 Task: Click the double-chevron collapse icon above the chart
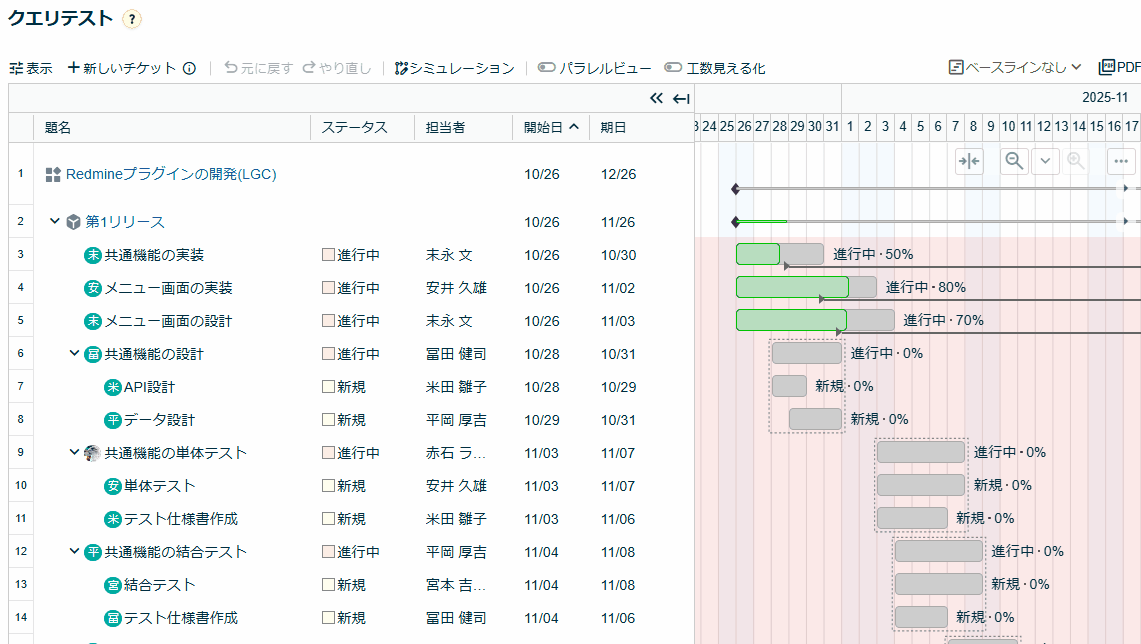pyautogui.click(x=656, y=98)
